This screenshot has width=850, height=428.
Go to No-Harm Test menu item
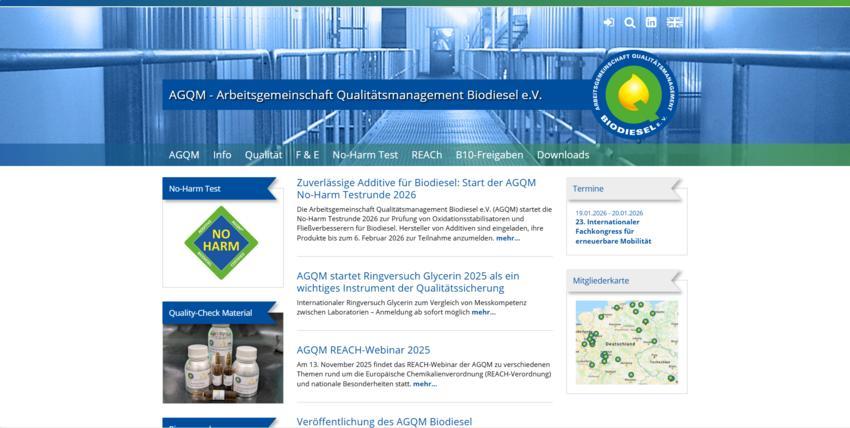coord(365,155)
